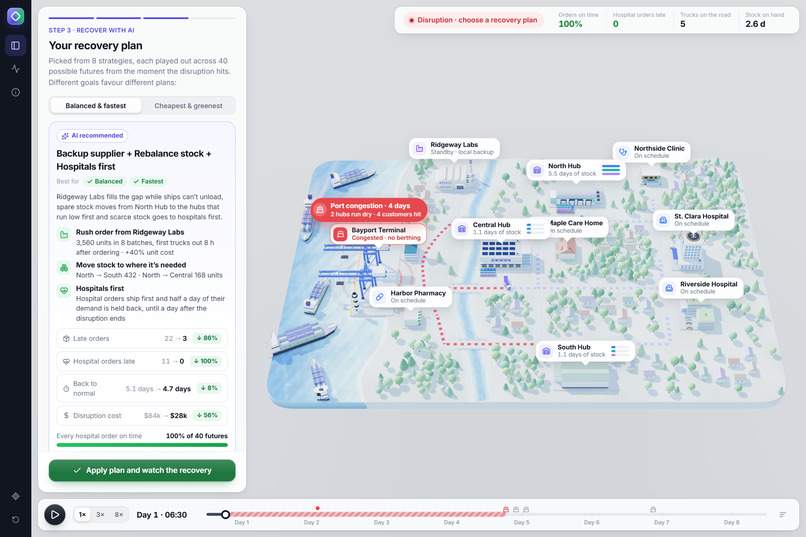Click the South Hub warehouse icon
This screenshot has width=806, height=537.
pos(546,351)
